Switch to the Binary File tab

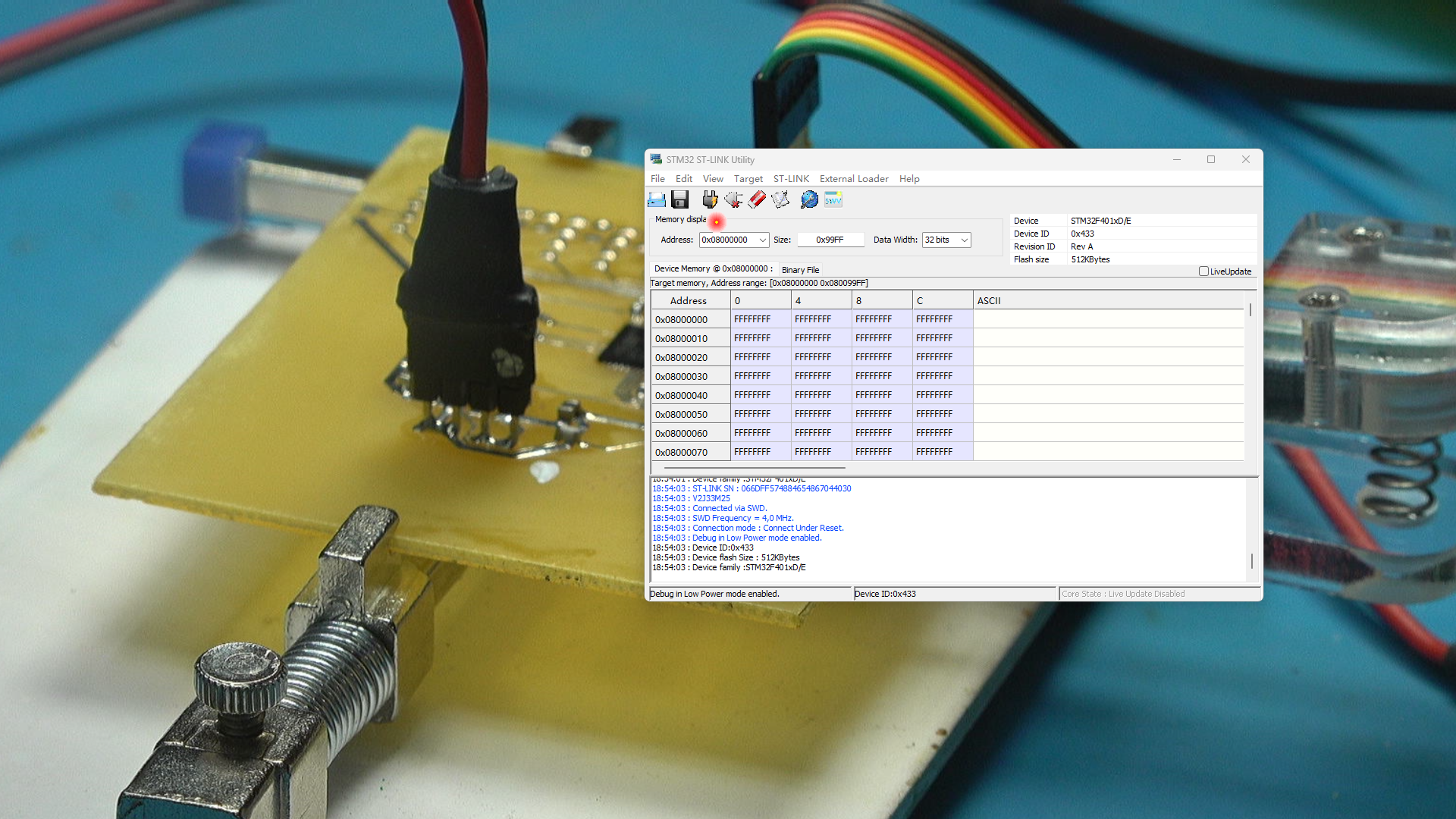point(800,270)
